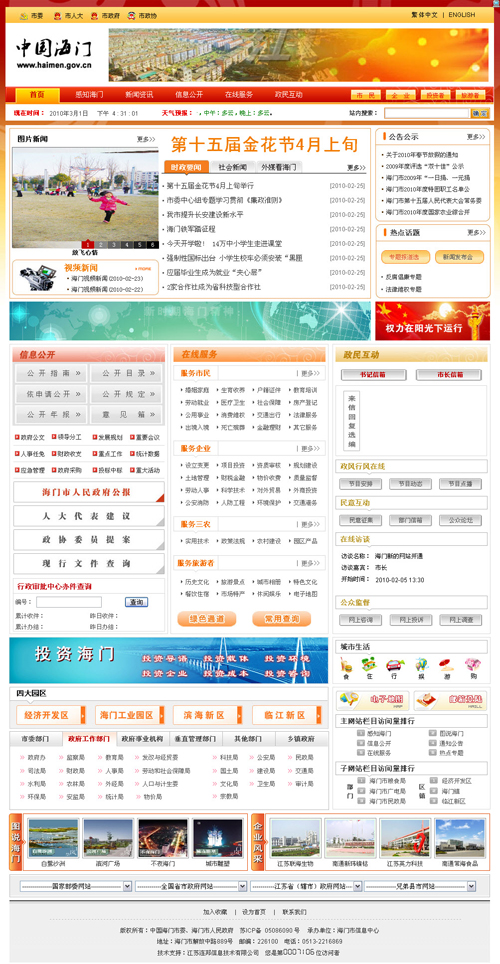Open the 不夜海门 night photo thumbnail
500x964 pixels.
(x=163, y=841)
